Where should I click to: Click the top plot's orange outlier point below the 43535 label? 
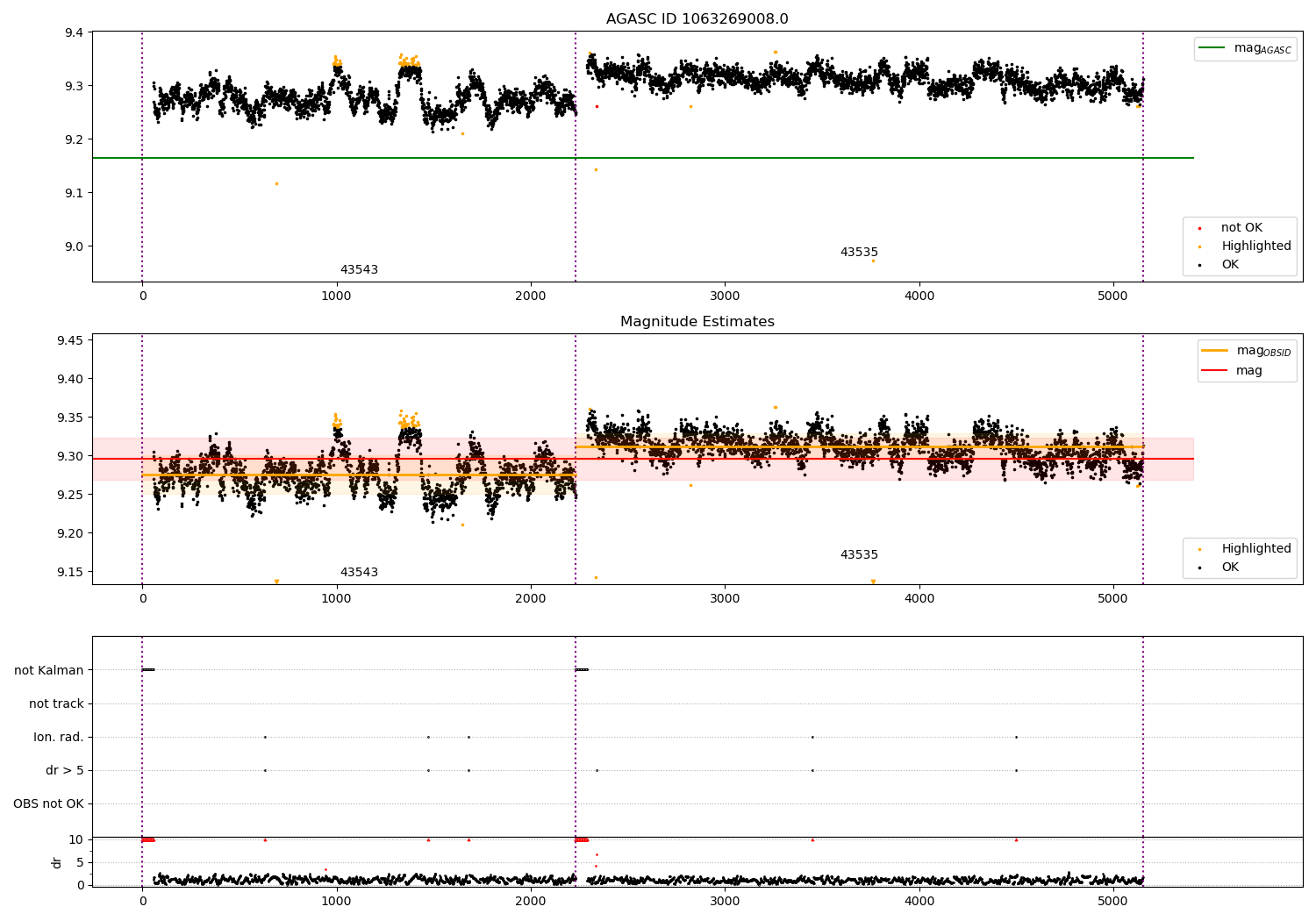[x=873, y=261]
